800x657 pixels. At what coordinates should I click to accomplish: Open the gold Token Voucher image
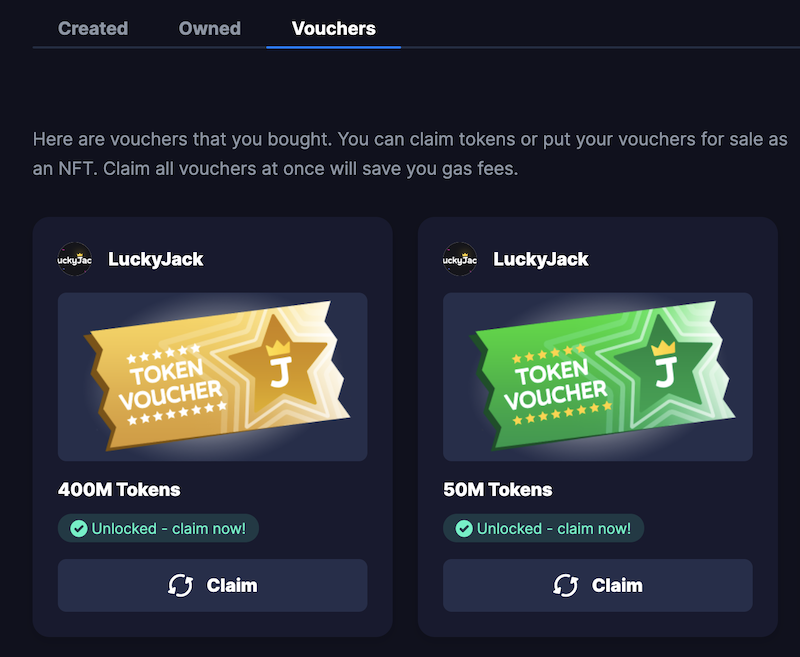212,376
